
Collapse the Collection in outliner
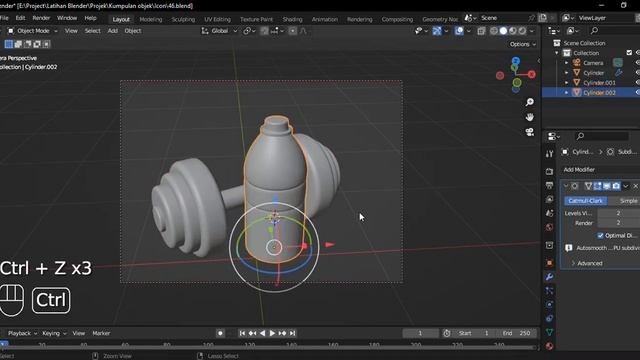click(557, 53)
